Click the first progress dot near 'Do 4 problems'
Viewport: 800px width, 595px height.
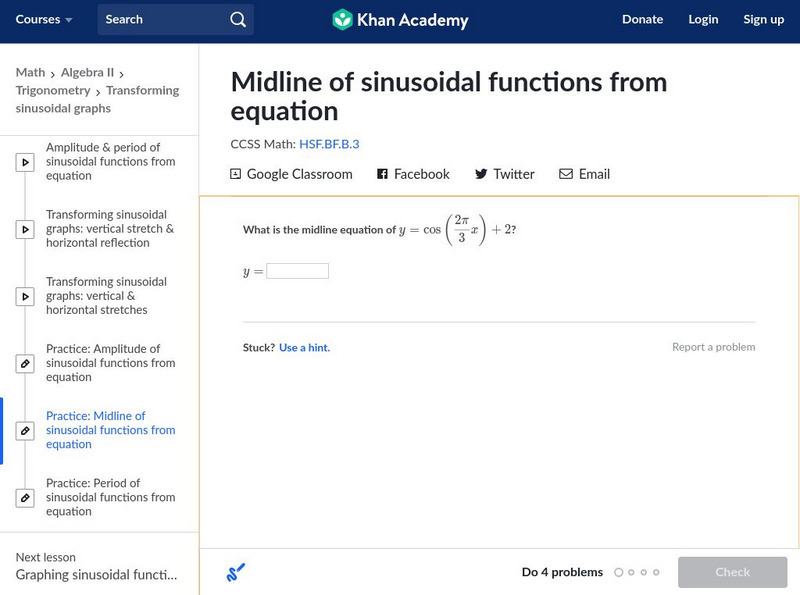click(617, 572)
